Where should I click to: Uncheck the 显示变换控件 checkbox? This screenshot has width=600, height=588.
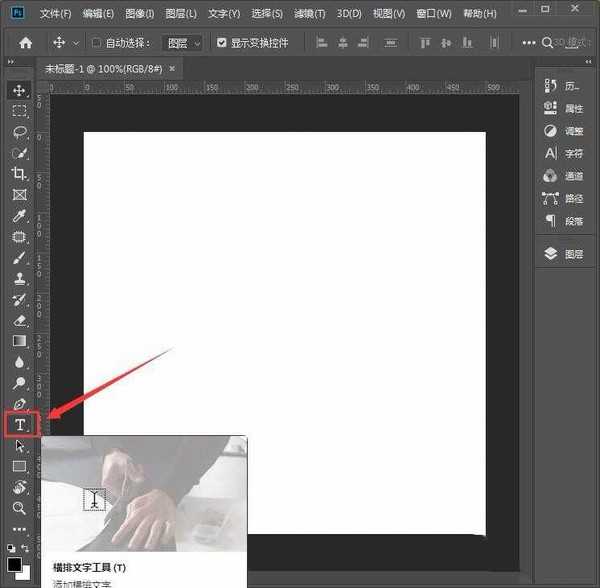coord(222,43)
